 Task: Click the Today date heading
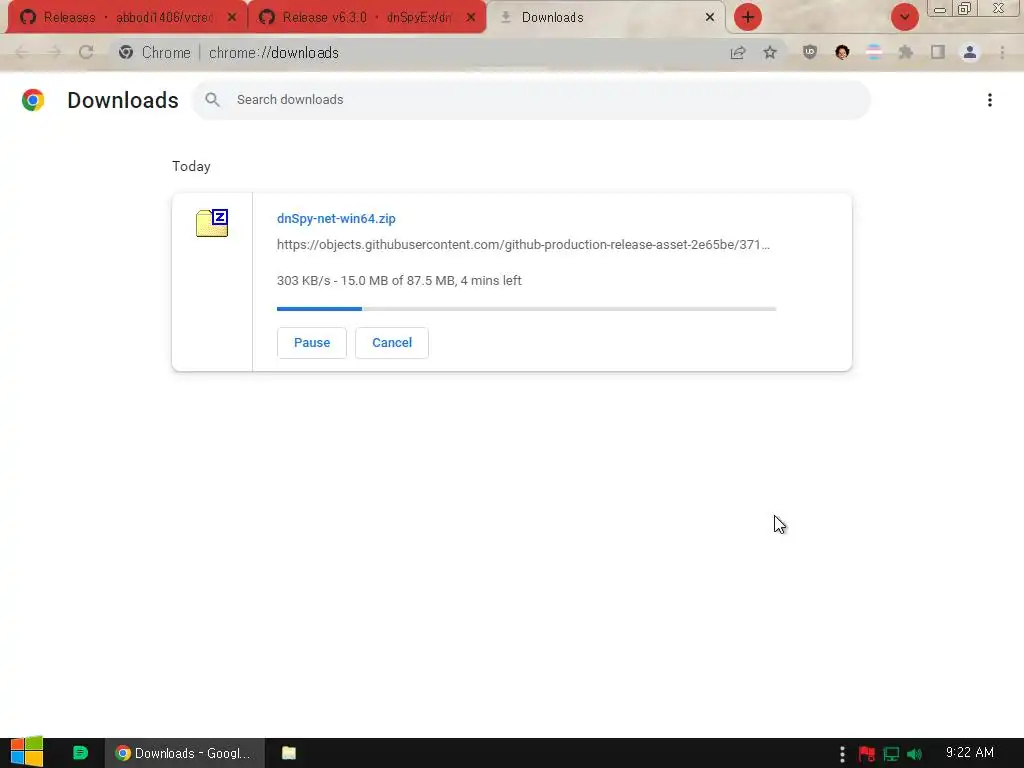tap(191, 167)
